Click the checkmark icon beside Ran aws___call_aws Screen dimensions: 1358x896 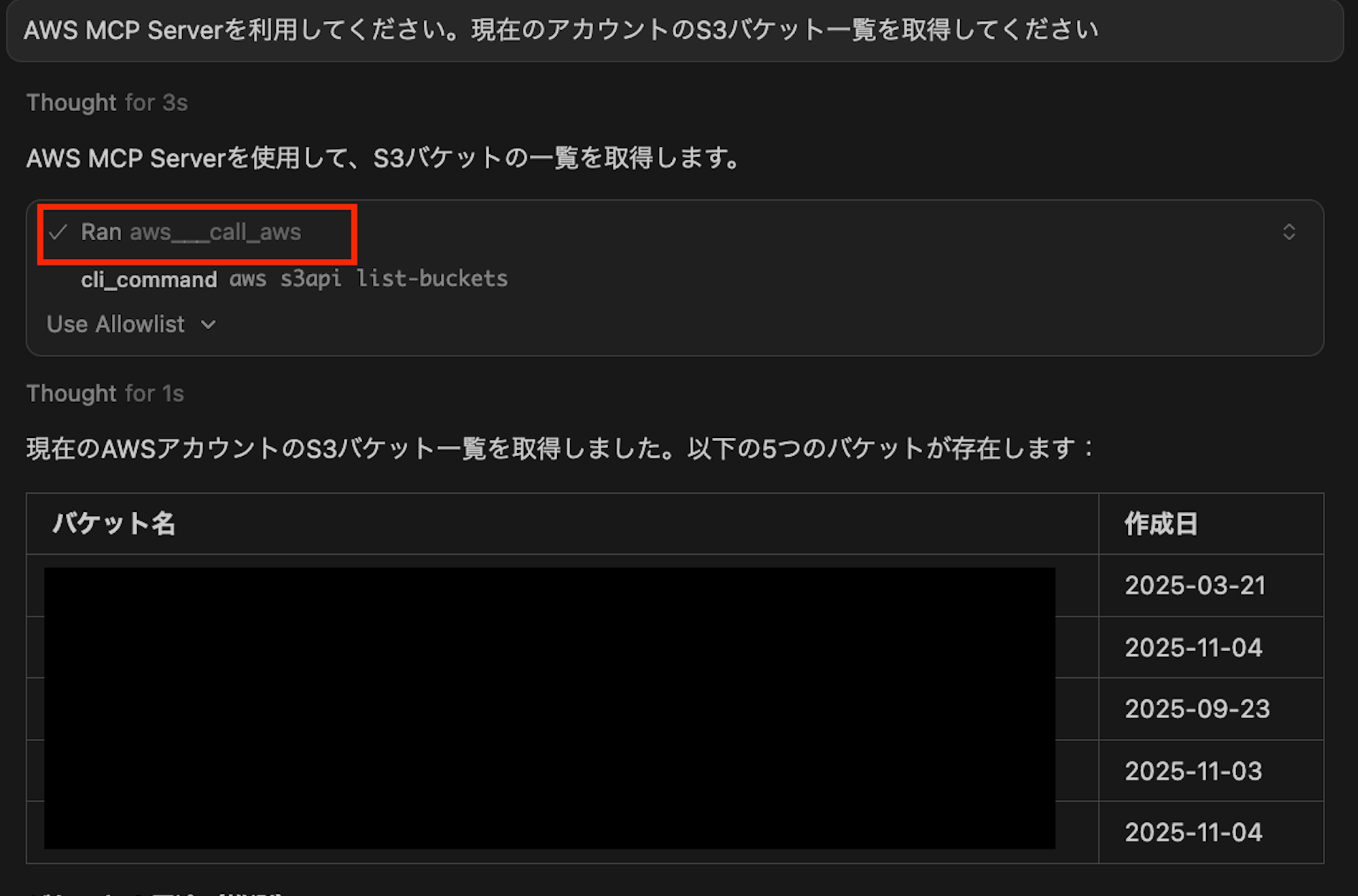(57, 232)
